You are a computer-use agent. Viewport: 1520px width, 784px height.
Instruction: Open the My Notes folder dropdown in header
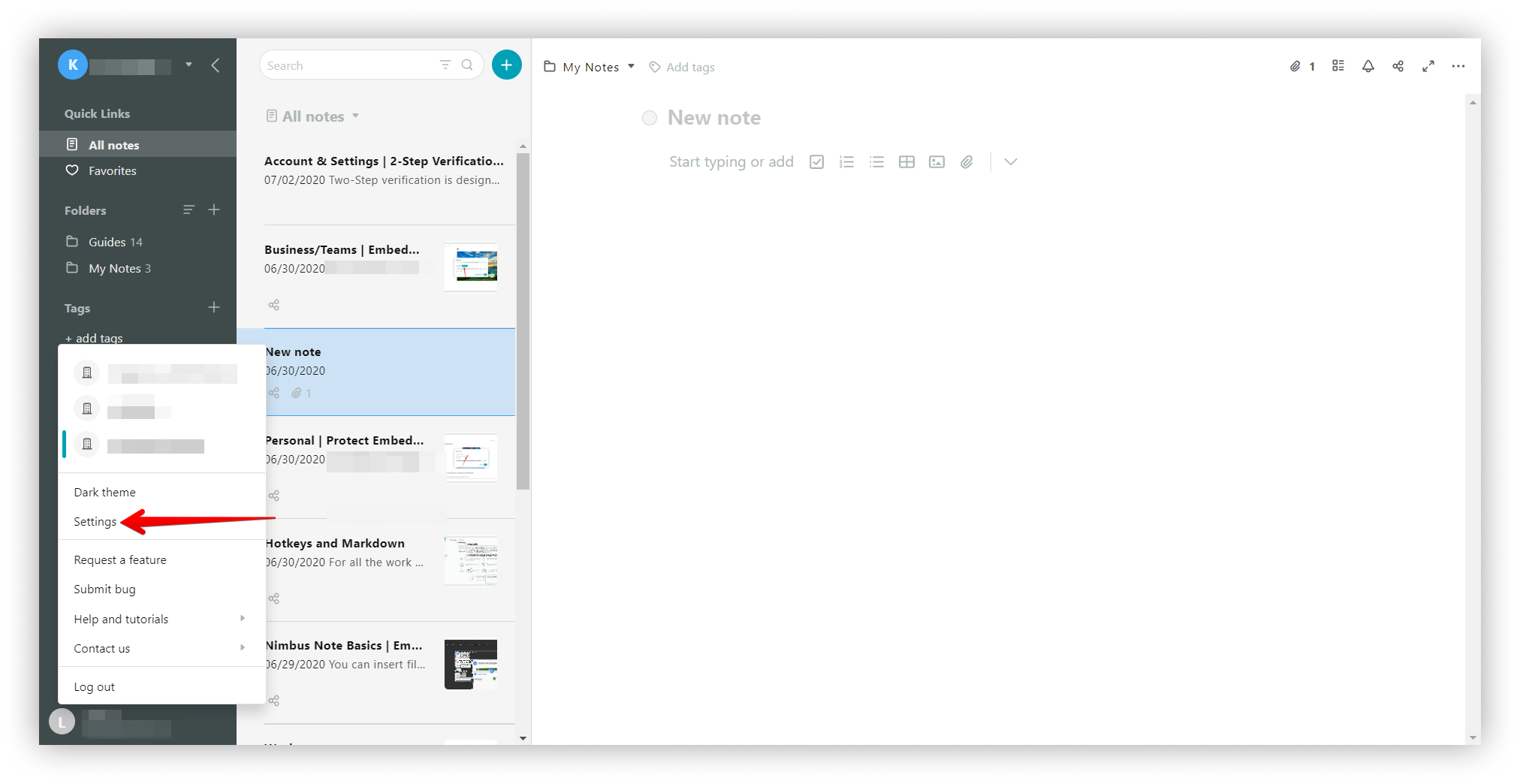[x=590, y=67]
